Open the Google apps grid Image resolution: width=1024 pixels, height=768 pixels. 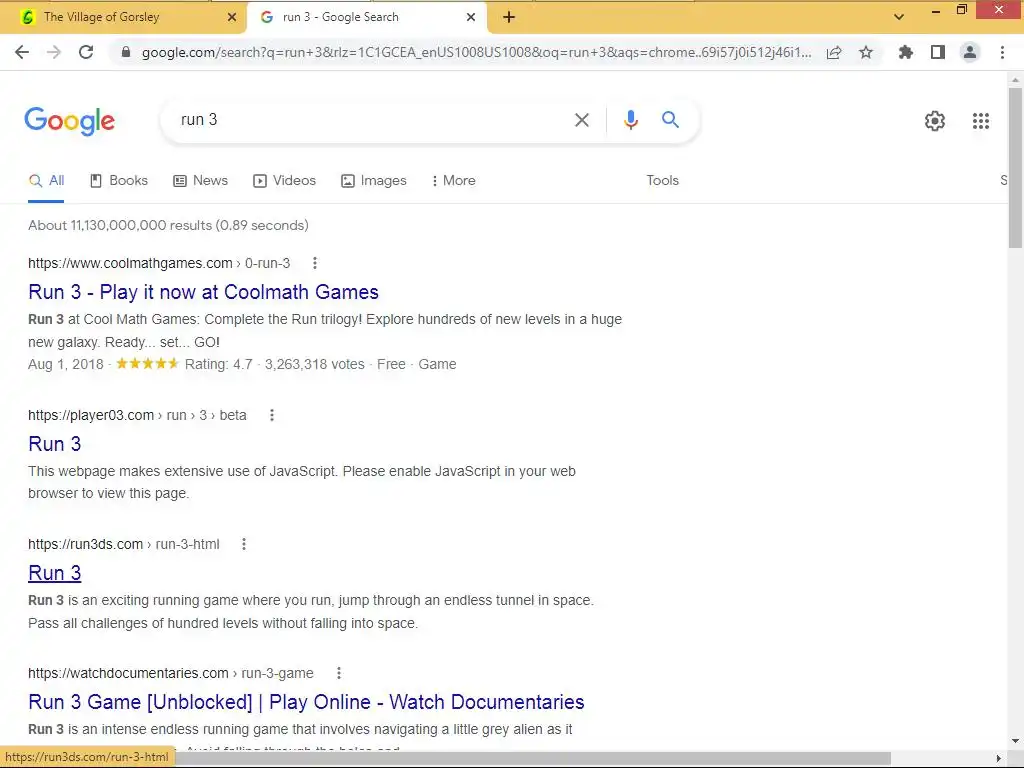[980, 121]
